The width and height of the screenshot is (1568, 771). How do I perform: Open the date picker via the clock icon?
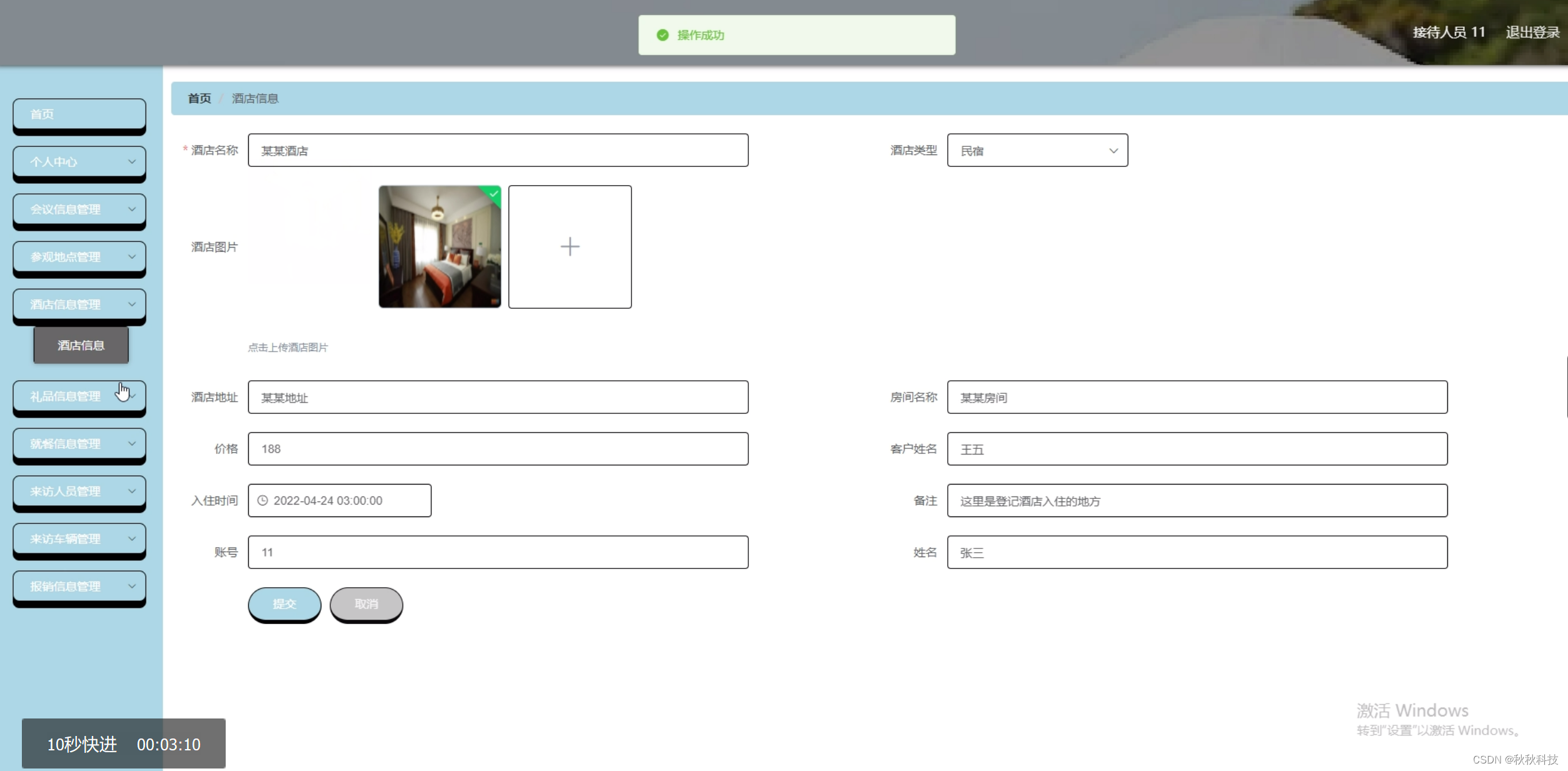[x=263, y=500]
